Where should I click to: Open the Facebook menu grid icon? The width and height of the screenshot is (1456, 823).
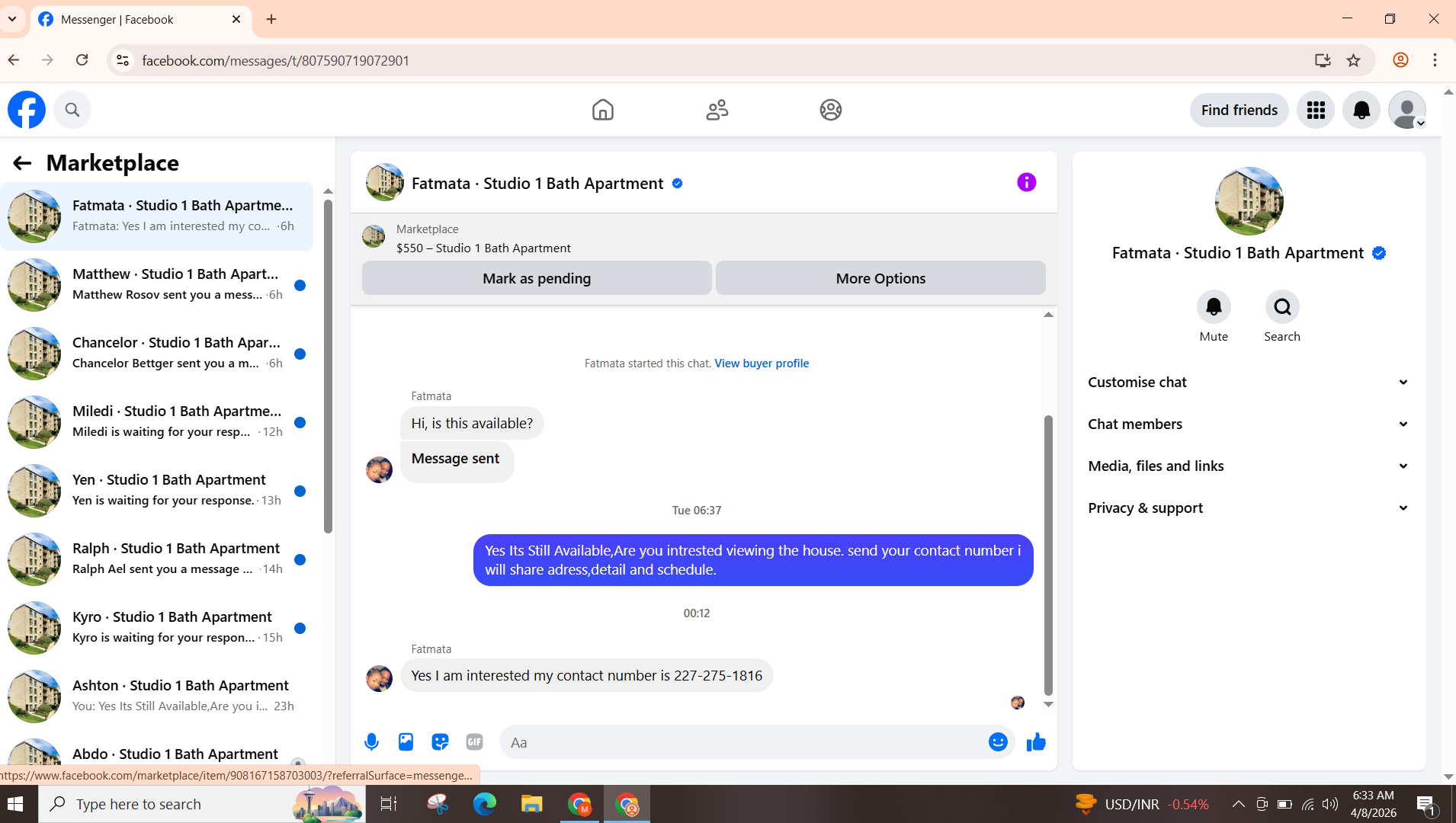(x=1316, y=110)
